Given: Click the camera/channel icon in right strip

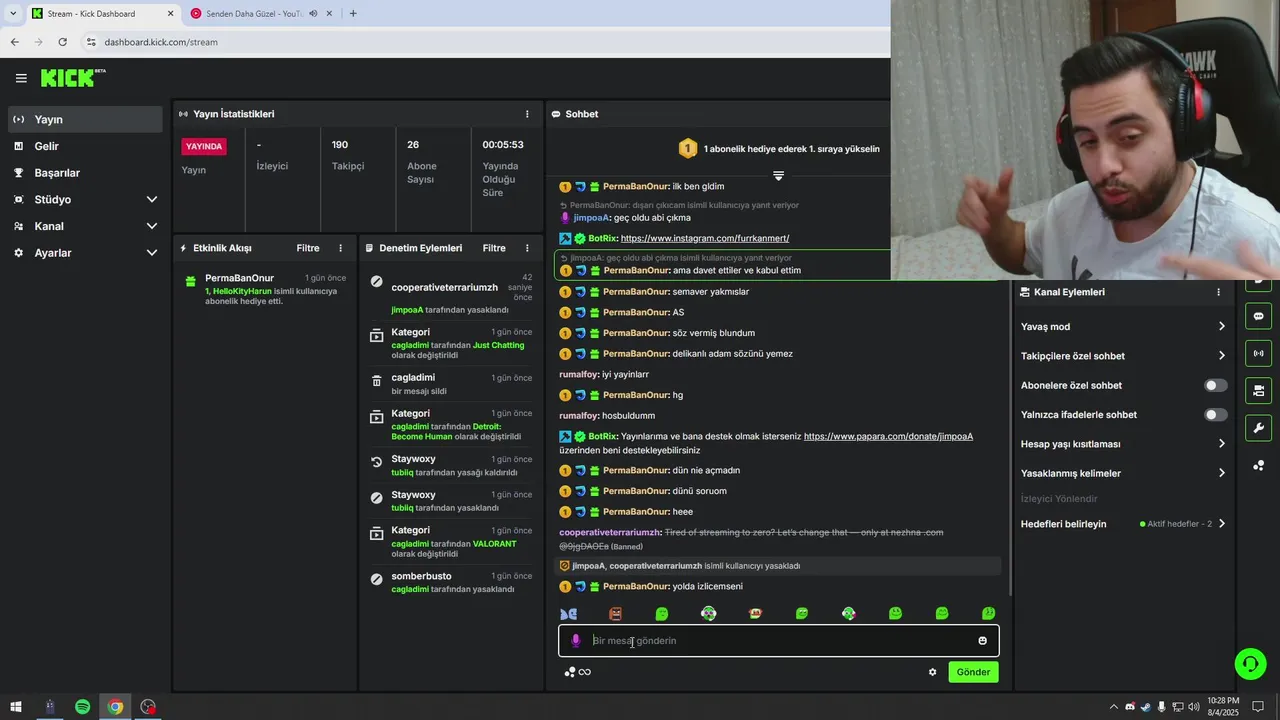Looking at the screenshot, I should [x=1258, y=390].
